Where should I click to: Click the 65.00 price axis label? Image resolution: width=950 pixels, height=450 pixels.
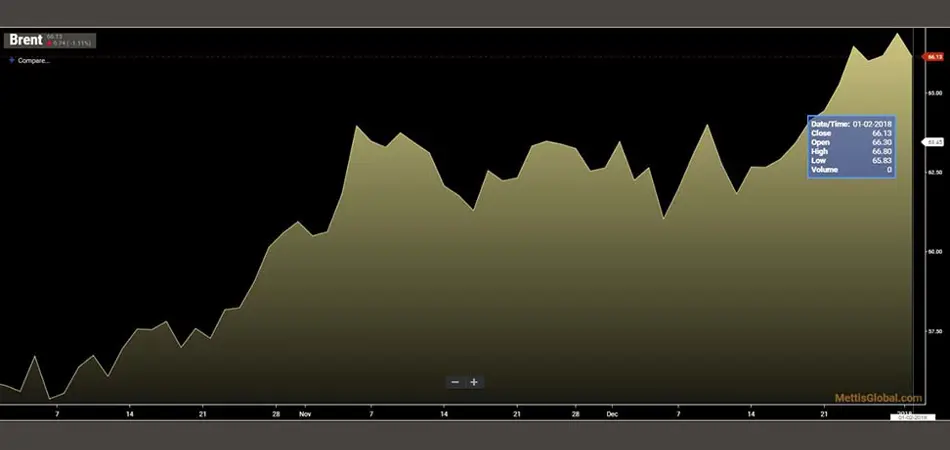click(935, 93)
